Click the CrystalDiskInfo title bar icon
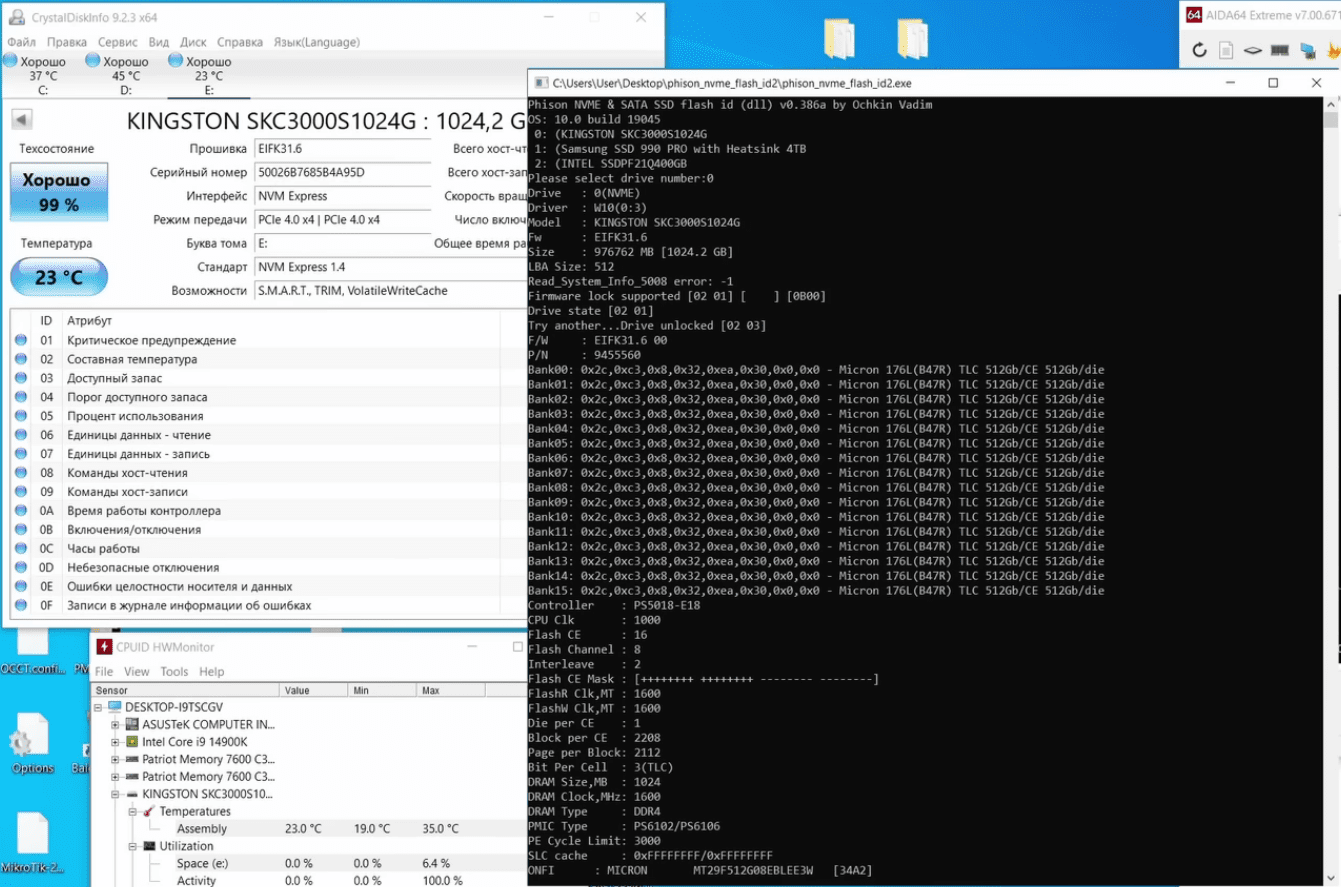Screen dimensions: 1341x887 coord(16,17)
